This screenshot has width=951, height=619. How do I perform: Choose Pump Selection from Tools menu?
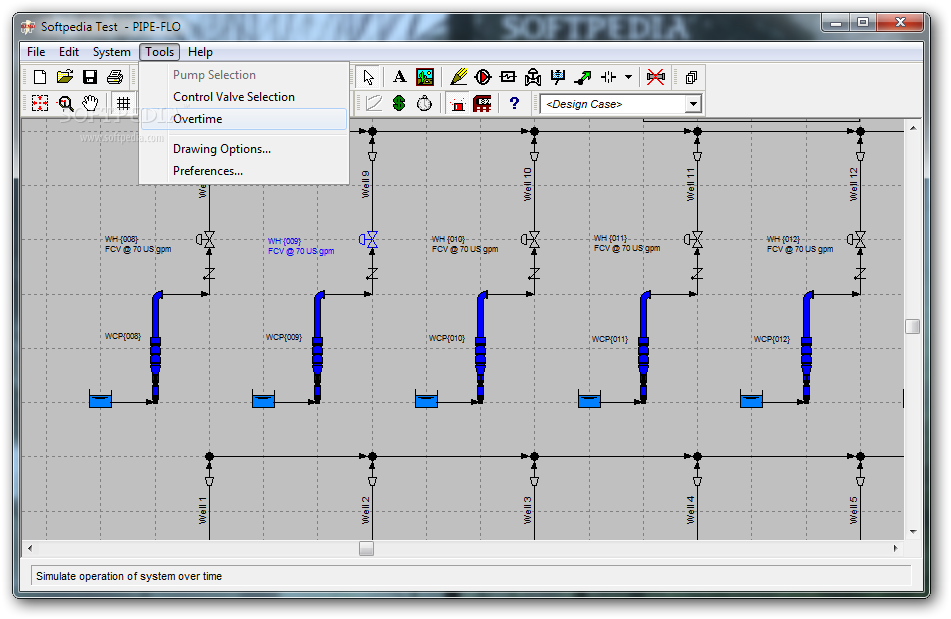pyautogui.click(x=244, y=75)
